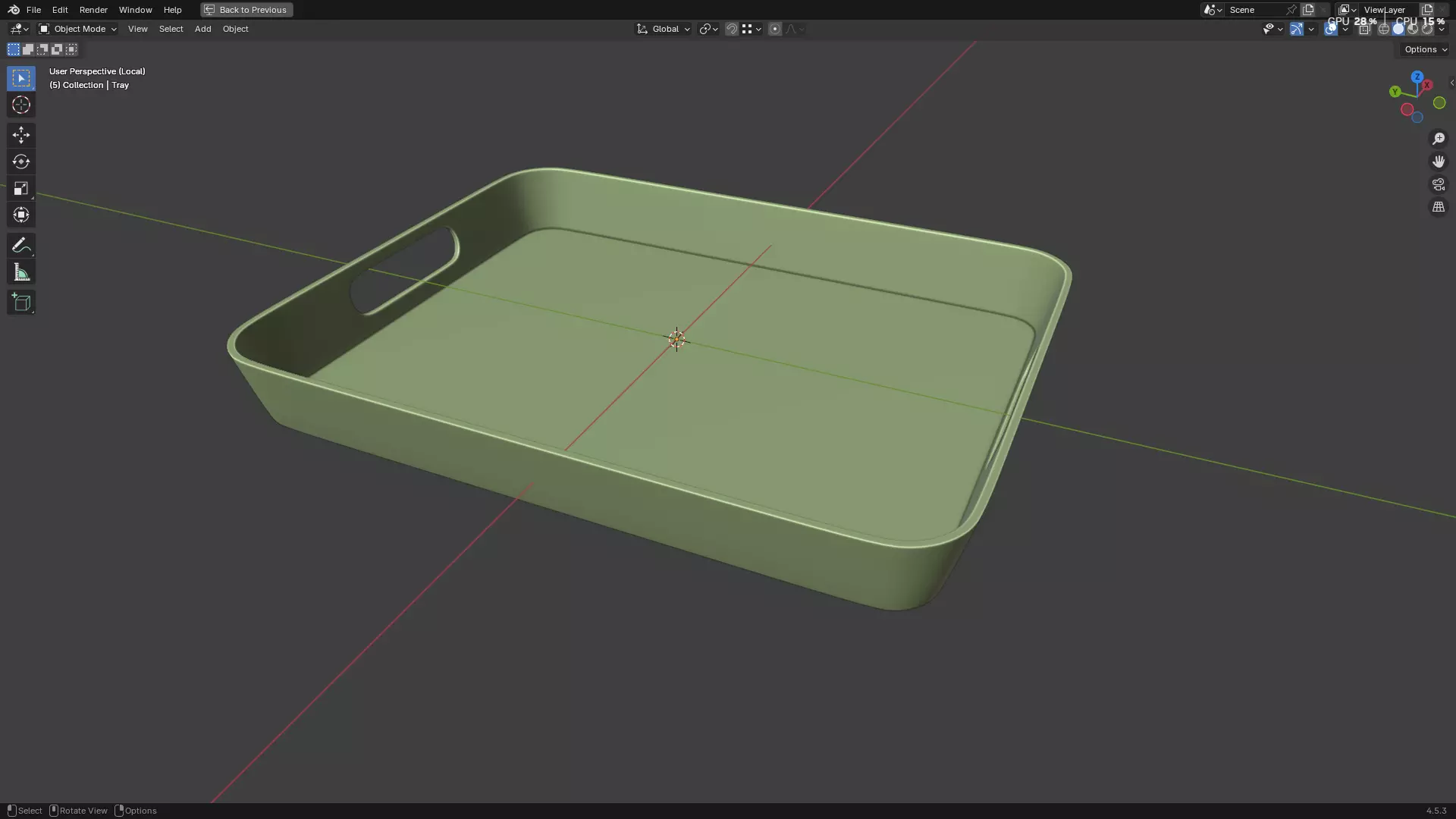Image resolution: width=1456 pixels, height=819 pixels.
Task: Open the ViewLayer browse dropdown
Action: tap(1348, 10)
